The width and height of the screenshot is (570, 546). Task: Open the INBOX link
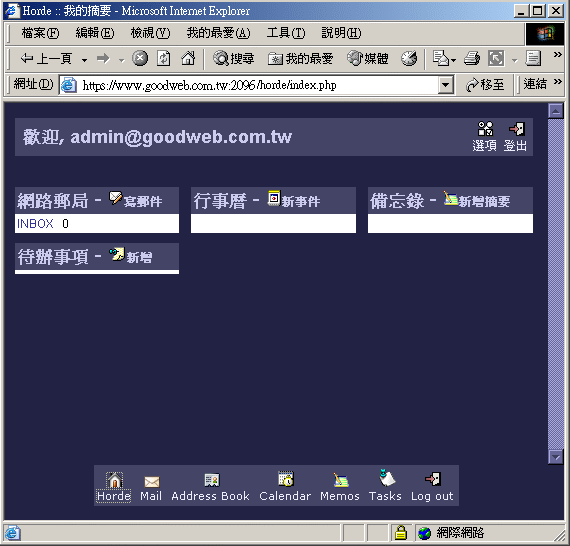(35, 224)
